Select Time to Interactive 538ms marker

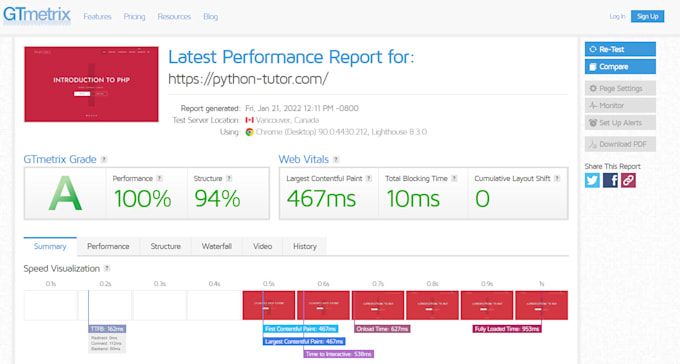click(338, 354)
